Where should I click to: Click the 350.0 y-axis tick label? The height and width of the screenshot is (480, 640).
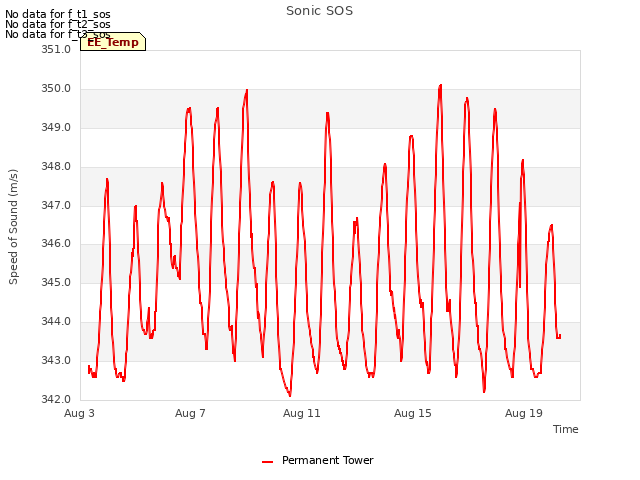[56, 89]
